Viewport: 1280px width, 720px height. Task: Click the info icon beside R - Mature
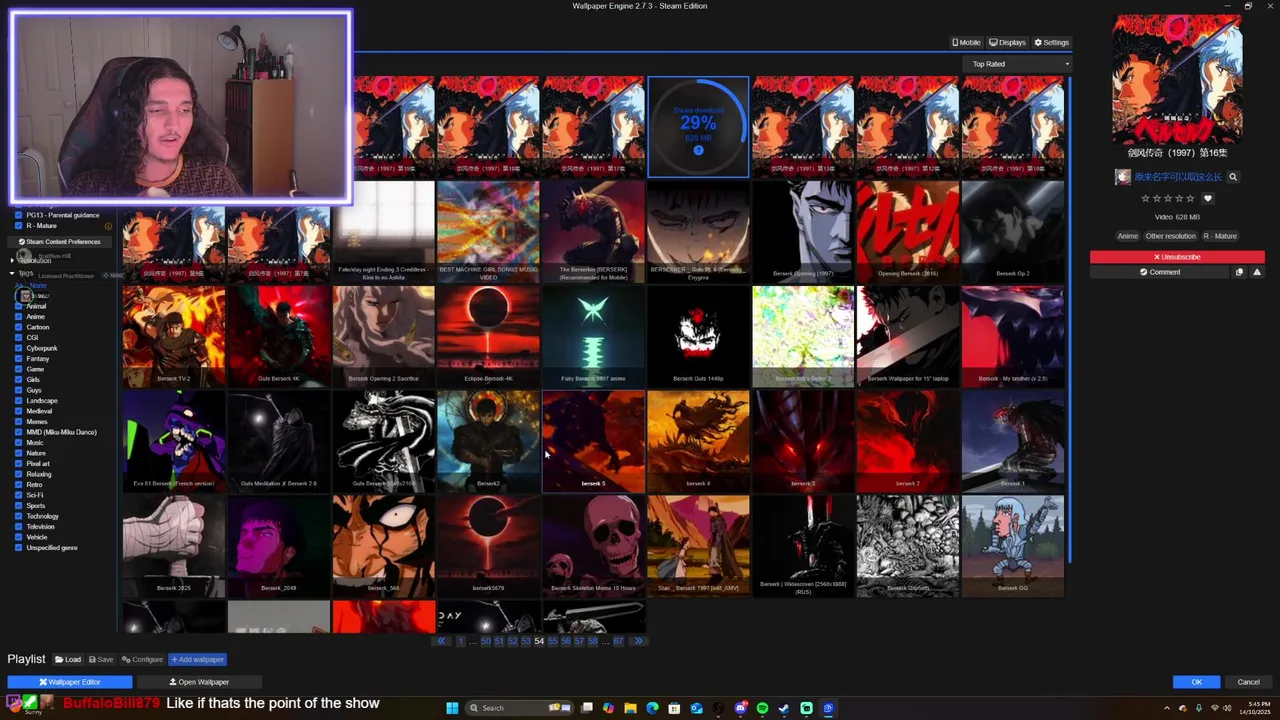pyautogui.click(x=107, y=226)
